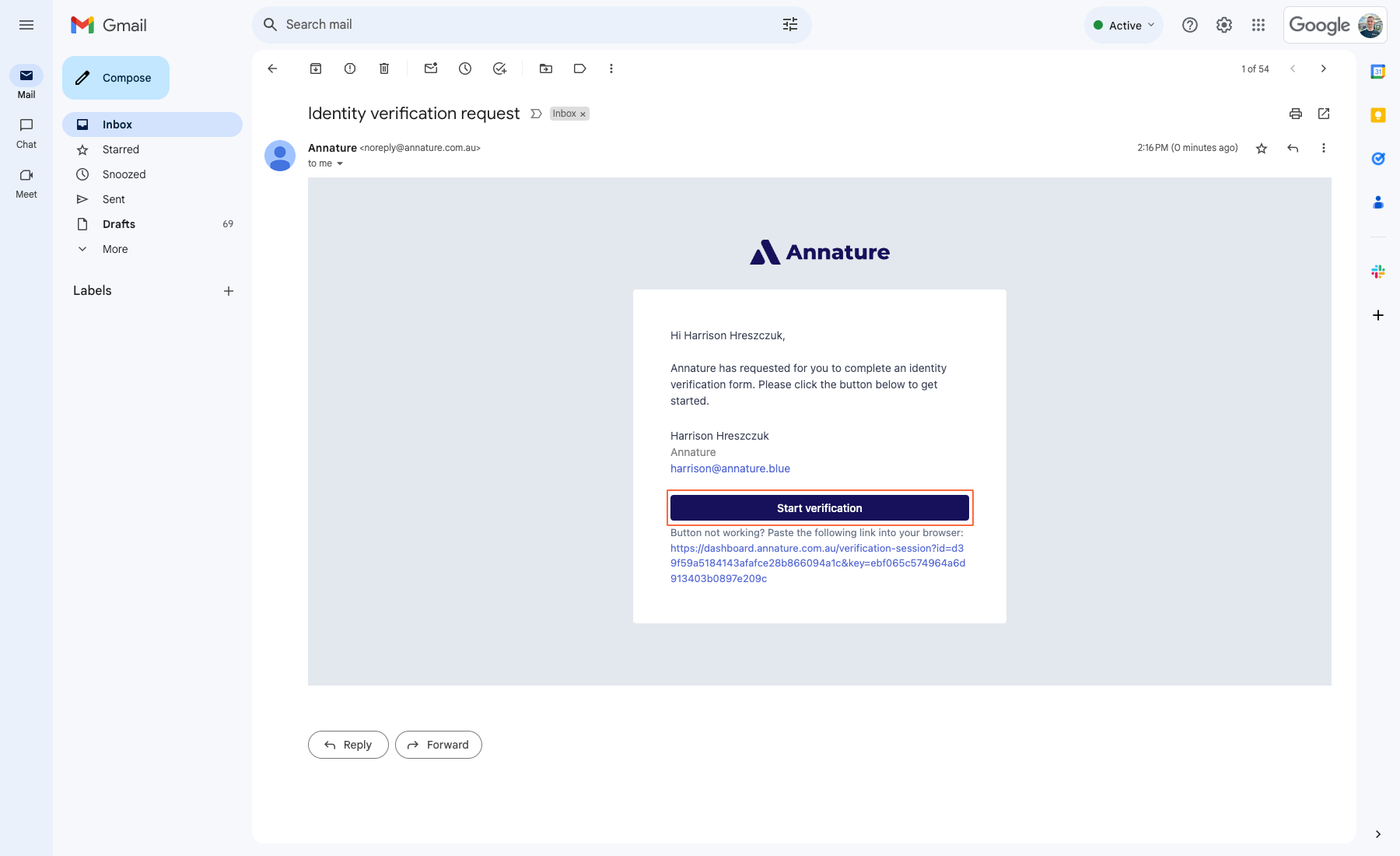Show recipient details via 'to me' arrow

click(340, 163)
